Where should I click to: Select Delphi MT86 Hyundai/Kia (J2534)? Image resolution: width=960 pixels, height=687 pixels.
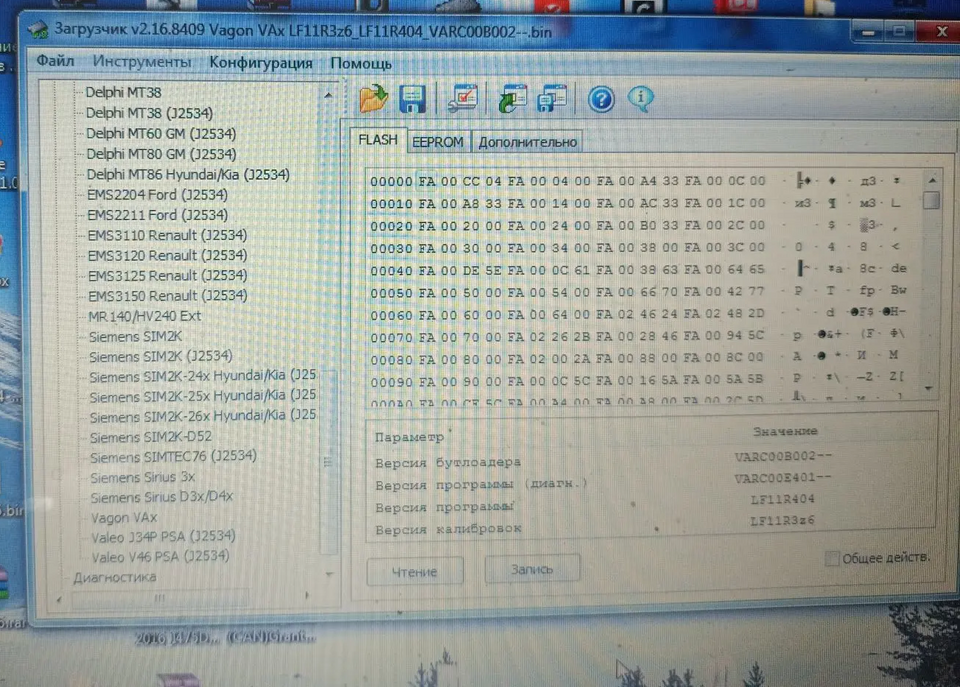coord(188,175)
